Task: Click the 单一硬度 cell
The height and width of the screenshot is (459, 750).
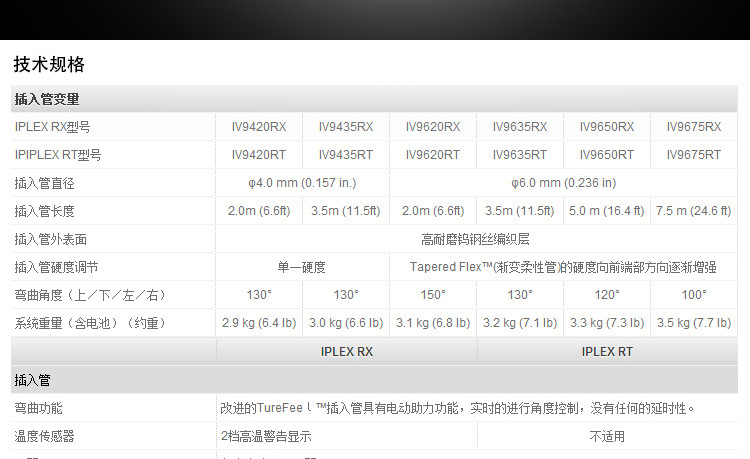Action: click(x=302, y=267)
